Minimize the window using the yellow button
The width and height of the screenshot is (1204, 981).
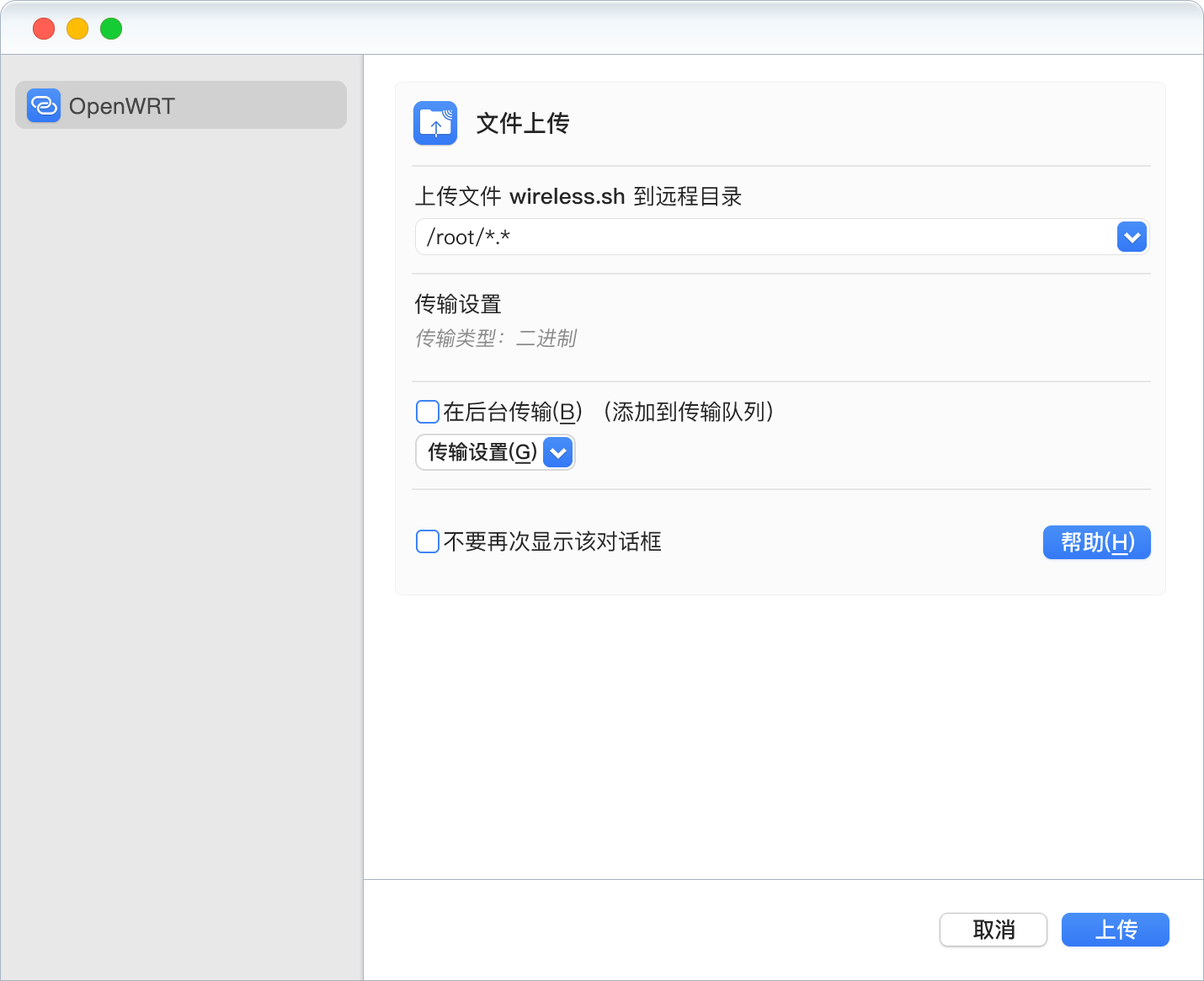click(x=77, y=29)
